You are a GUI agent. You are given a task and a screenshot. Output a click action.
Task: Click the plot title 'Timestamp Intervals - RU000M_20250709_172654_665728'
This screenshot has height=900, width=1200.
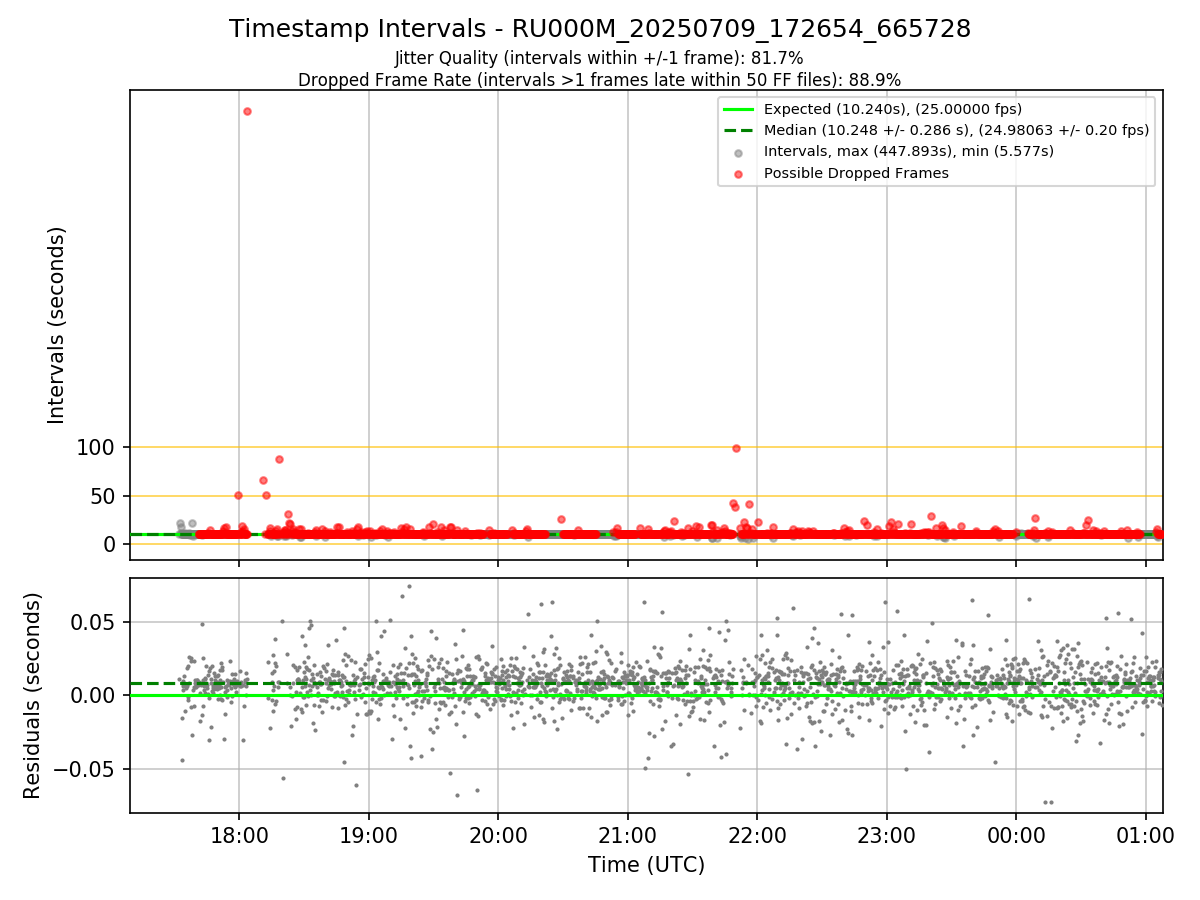click(600, 29)
